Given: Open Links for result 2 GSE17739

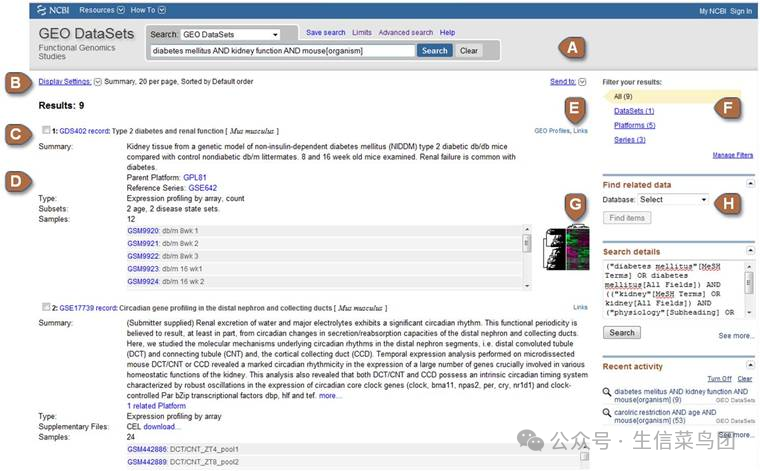Looking at the screenshot, I should pyautogui.click(x=580, y=307).
